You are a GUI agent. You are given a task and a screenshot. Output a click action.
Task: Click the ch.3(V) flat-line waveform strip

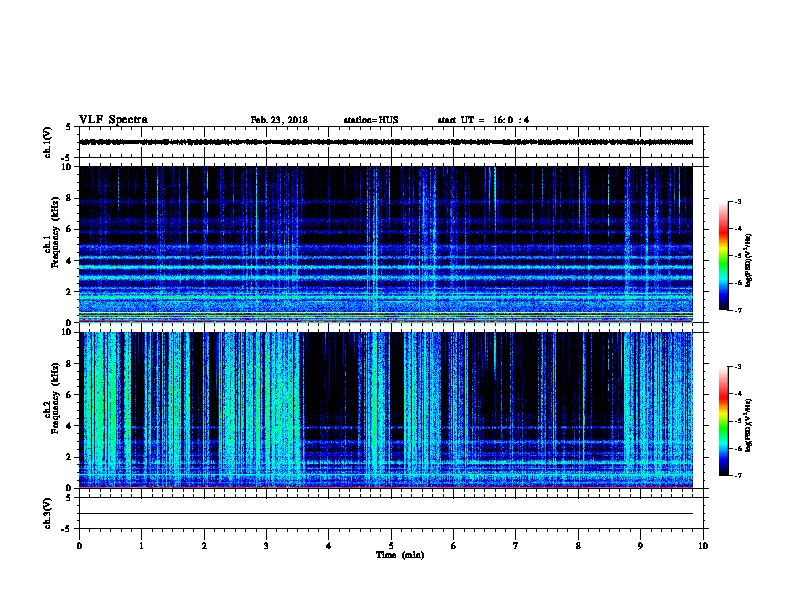pyautogui.click(x=391, y=513)
